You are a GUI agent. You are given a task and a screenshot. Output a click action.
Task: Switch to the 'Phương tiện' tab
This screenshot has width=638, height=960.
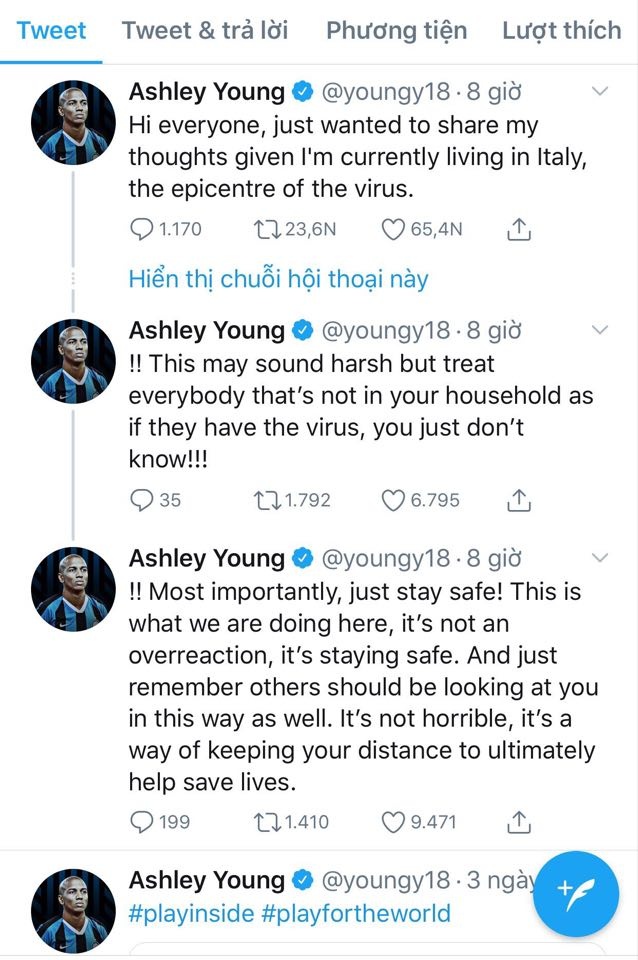point(395,31)
